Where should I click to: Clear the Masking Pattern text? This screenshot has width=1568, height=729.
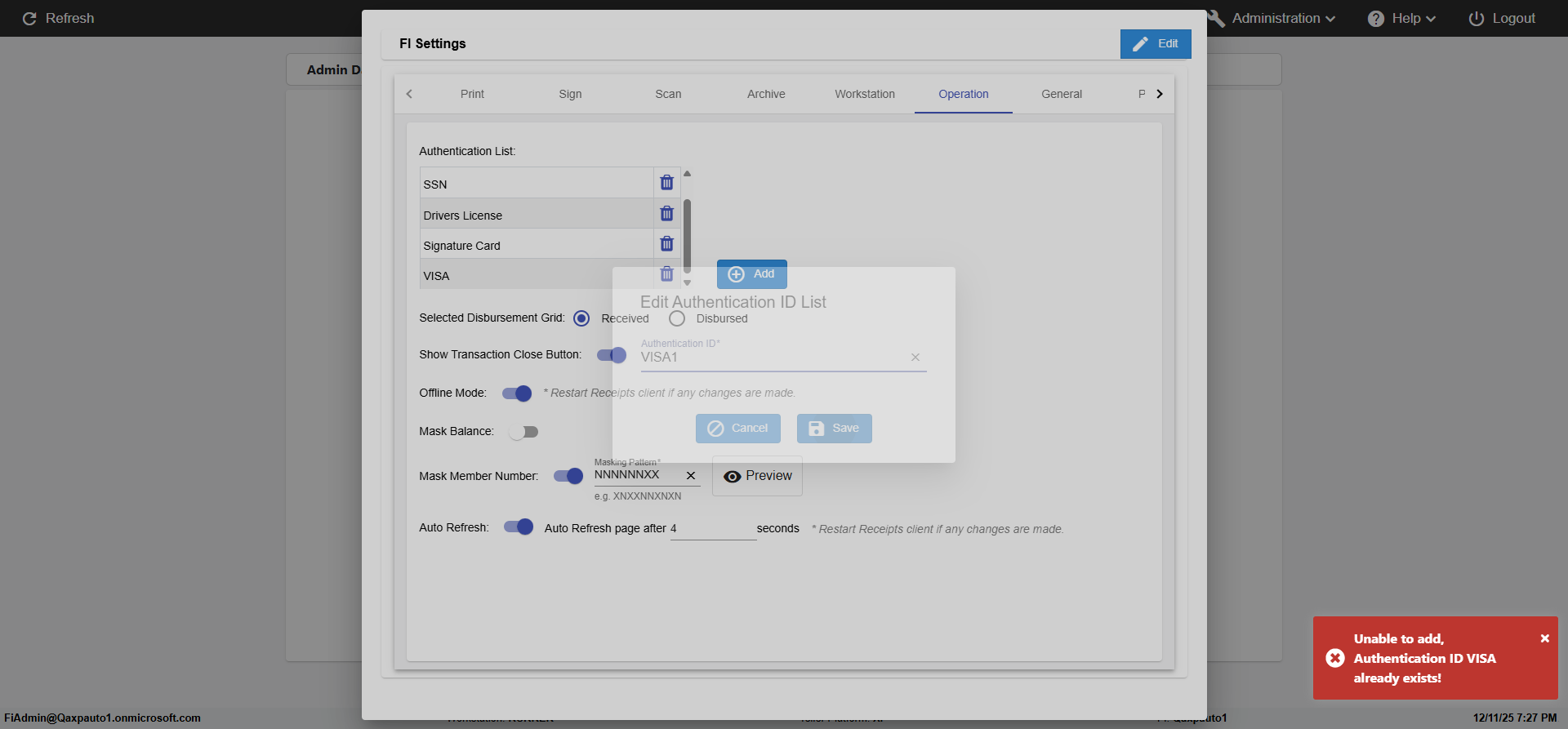point(690,476)
